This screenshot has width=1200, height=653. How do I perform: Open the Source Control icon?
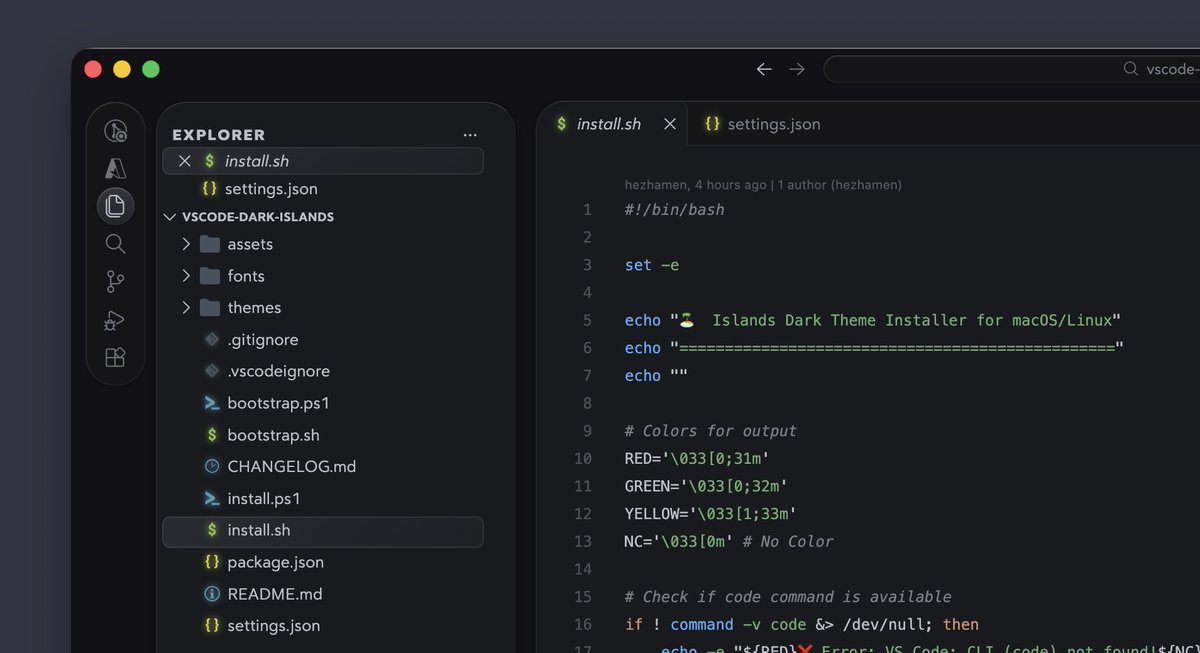point(115,281)
